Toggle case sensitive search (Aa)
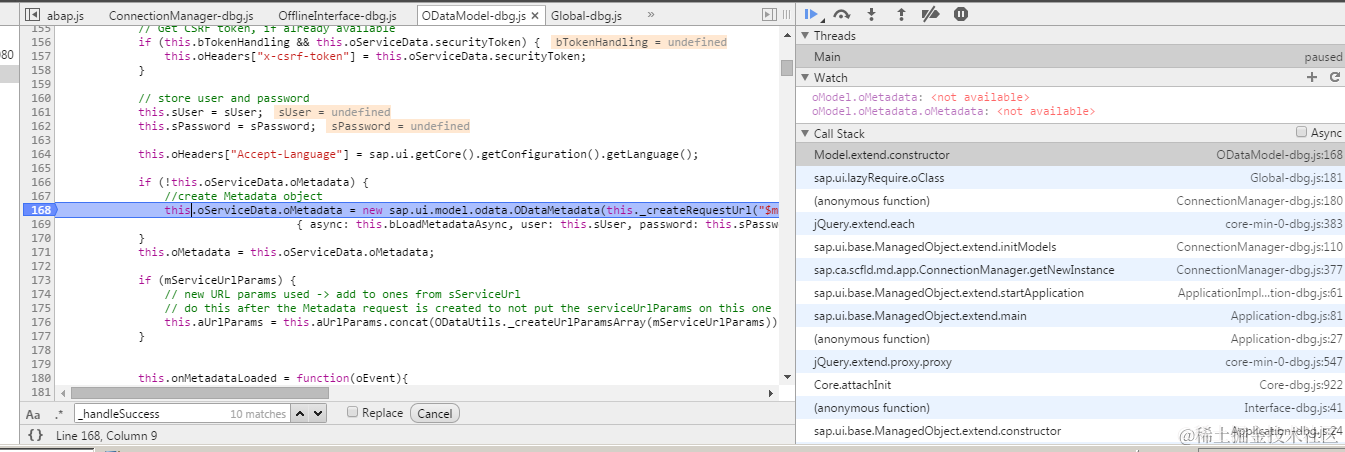 [33, 414]
